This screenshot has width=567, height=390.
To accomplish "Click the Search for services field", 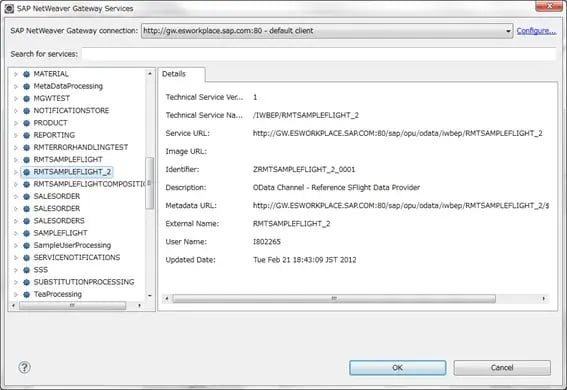I will tap(319, 54).
